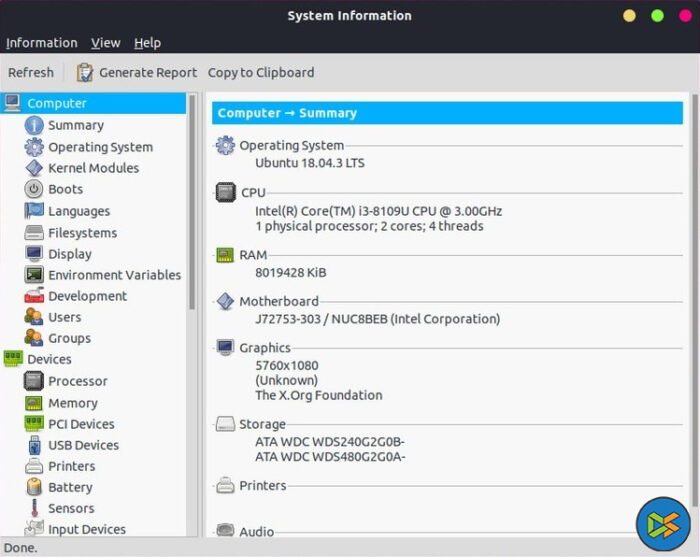Open the Languages flag icon entry
This screenshot has width=700, height=557.
pos(34,211)
